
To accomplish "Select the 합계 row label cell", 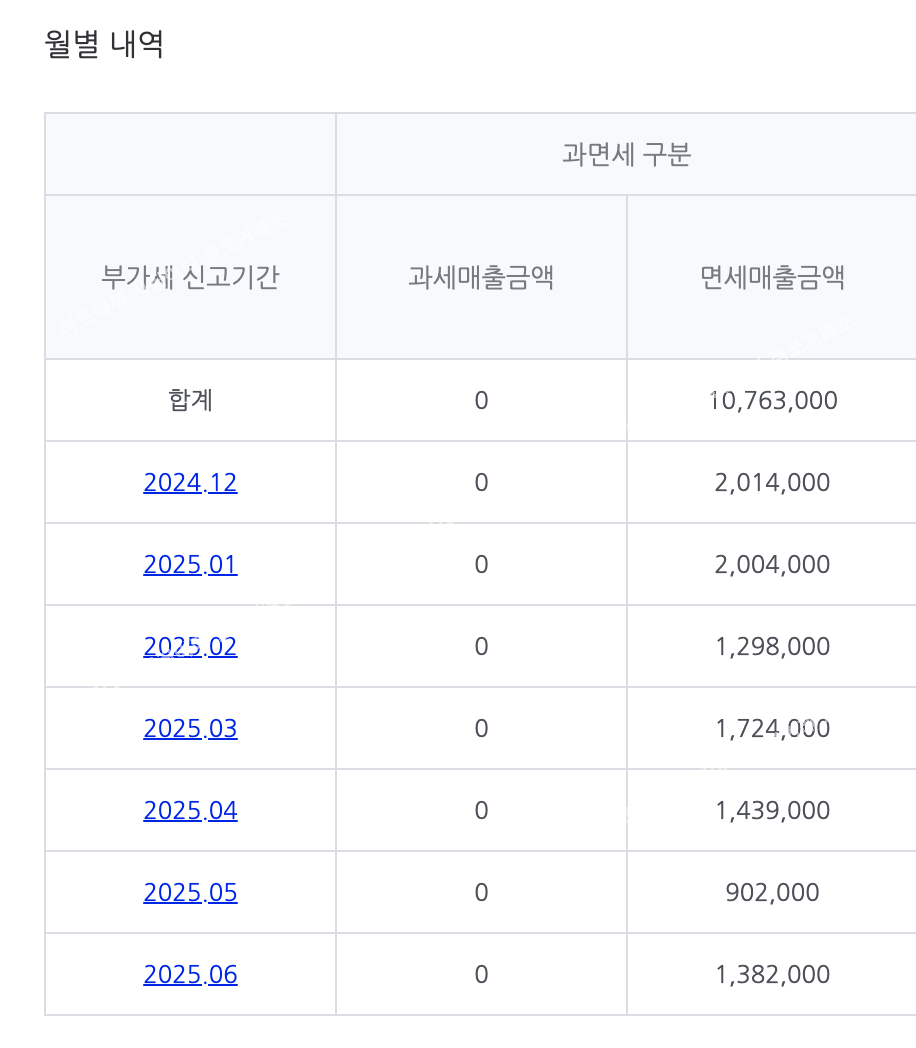I will coord(190,401).
